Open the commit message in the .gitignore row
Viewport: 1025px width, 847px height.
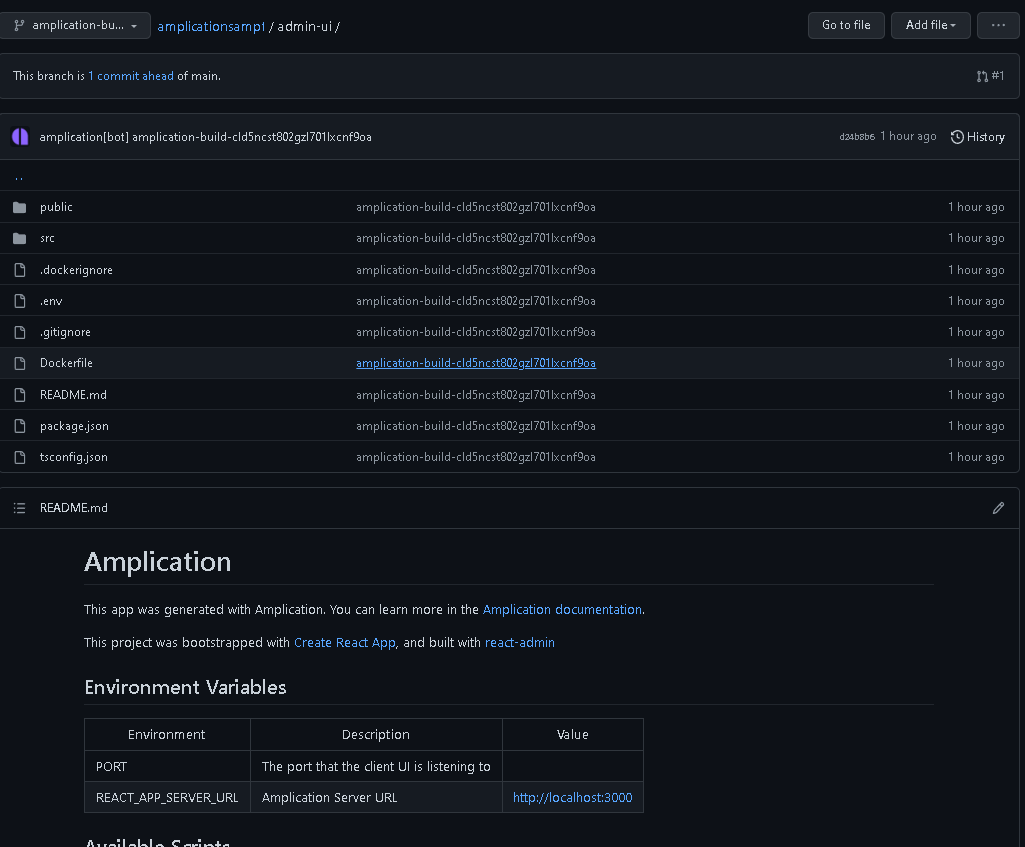pyautogui.click(x=476, y=332)
